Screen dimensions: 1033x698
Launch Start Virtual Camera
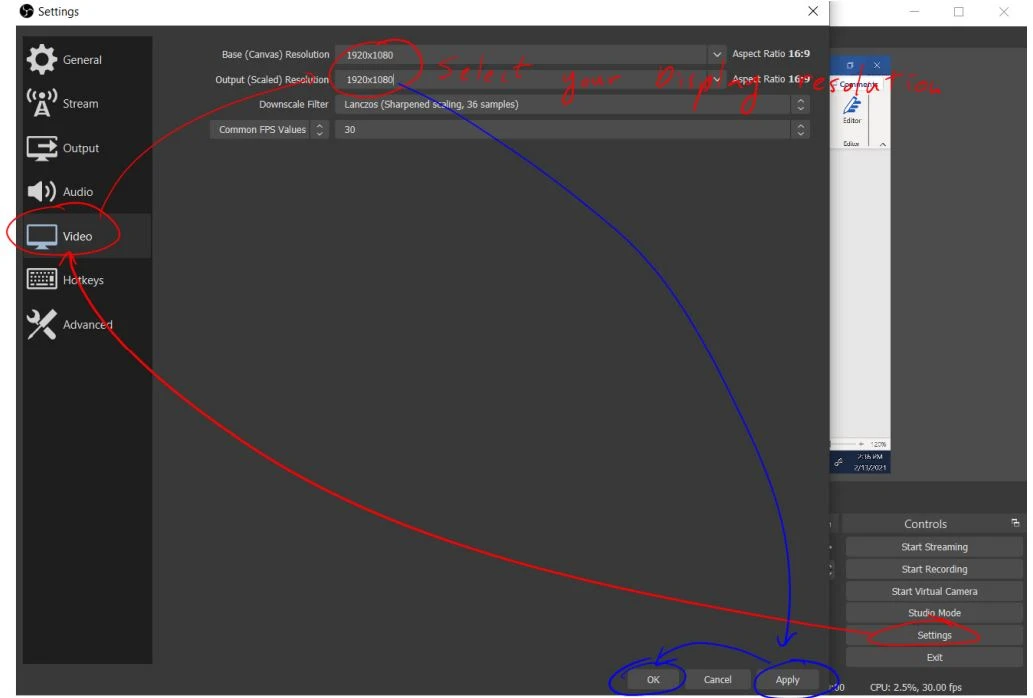934,591
